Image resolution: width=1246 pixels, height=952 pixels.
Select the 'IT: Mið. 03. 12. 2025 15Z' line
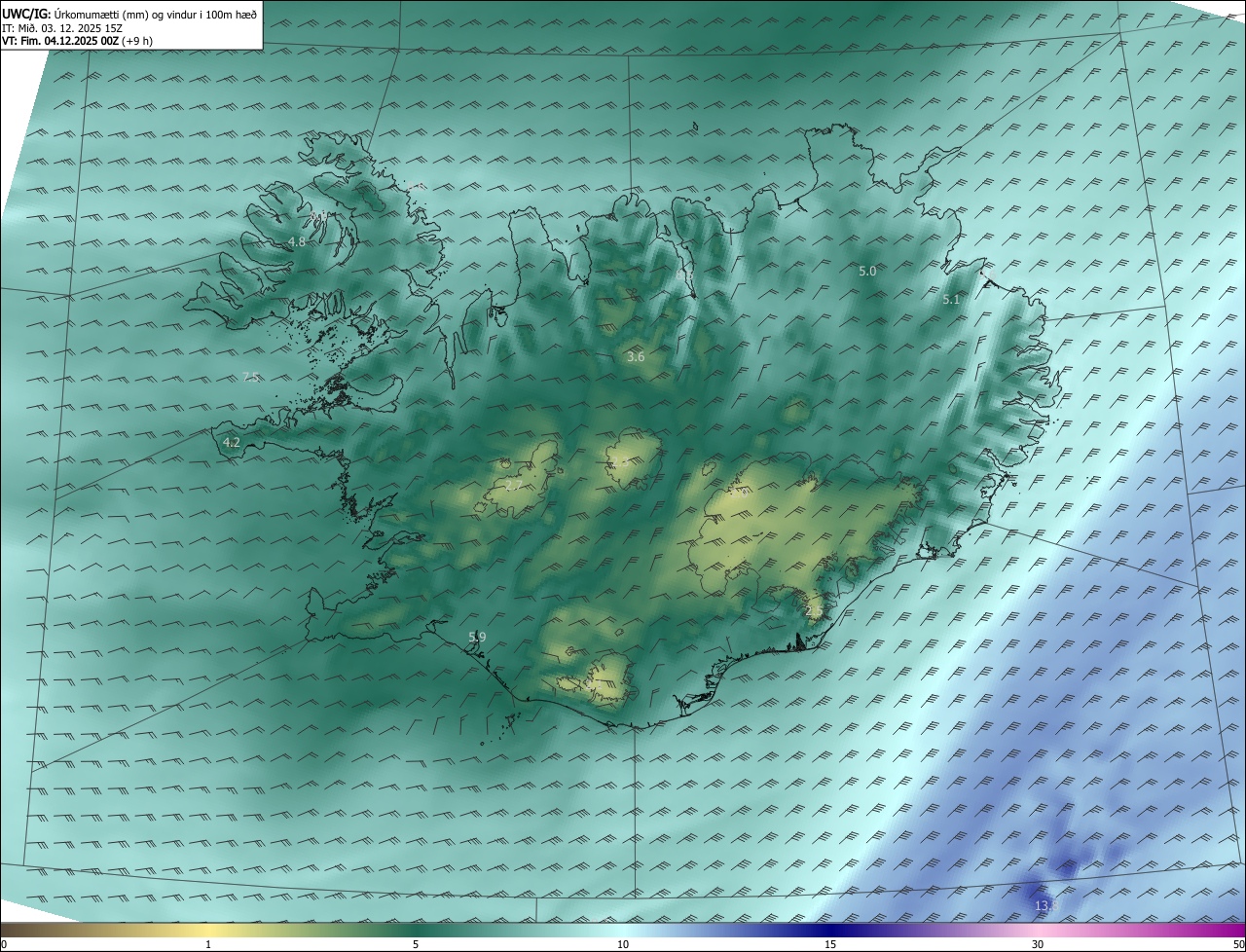tap(61, 27)
